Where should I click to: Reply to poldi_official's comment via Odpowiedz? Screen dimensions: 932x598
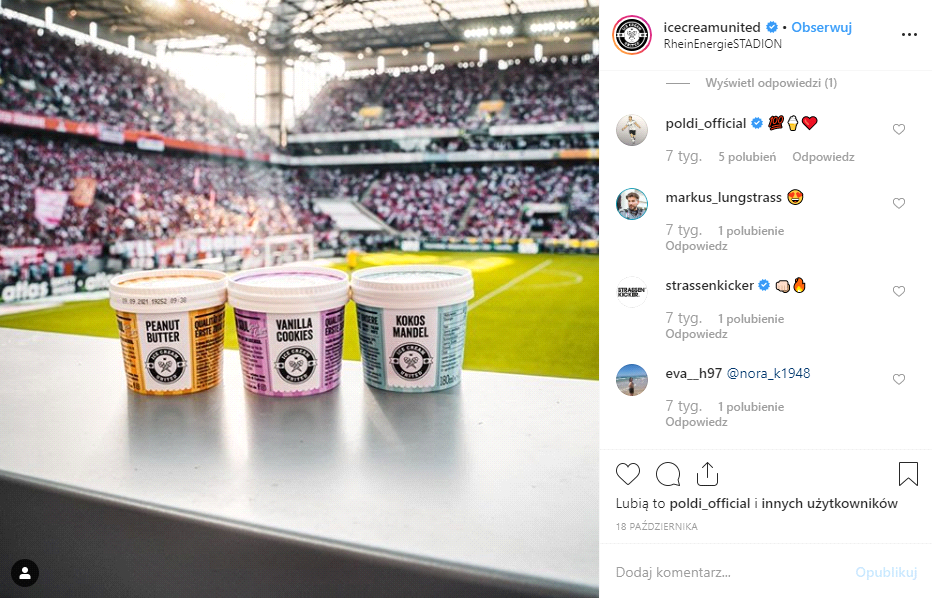tap(823, 157)
